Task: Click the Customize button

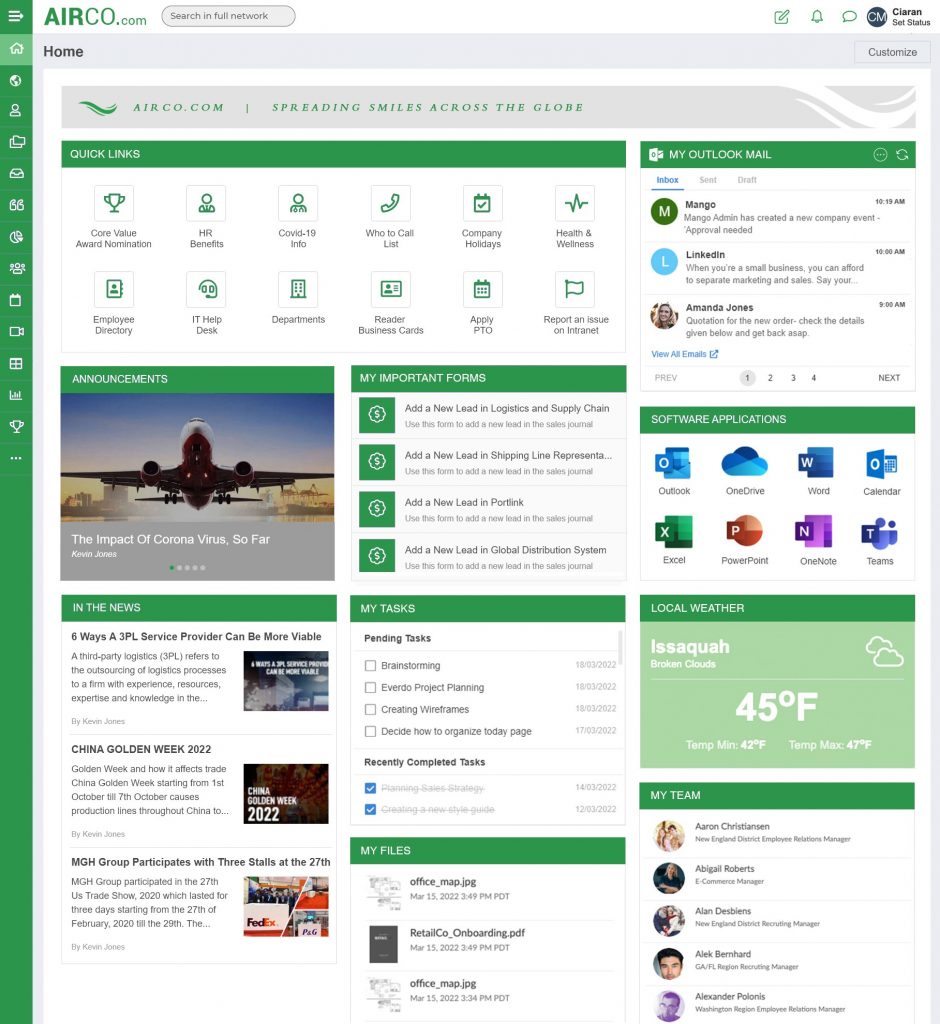Action: [891, 52]
